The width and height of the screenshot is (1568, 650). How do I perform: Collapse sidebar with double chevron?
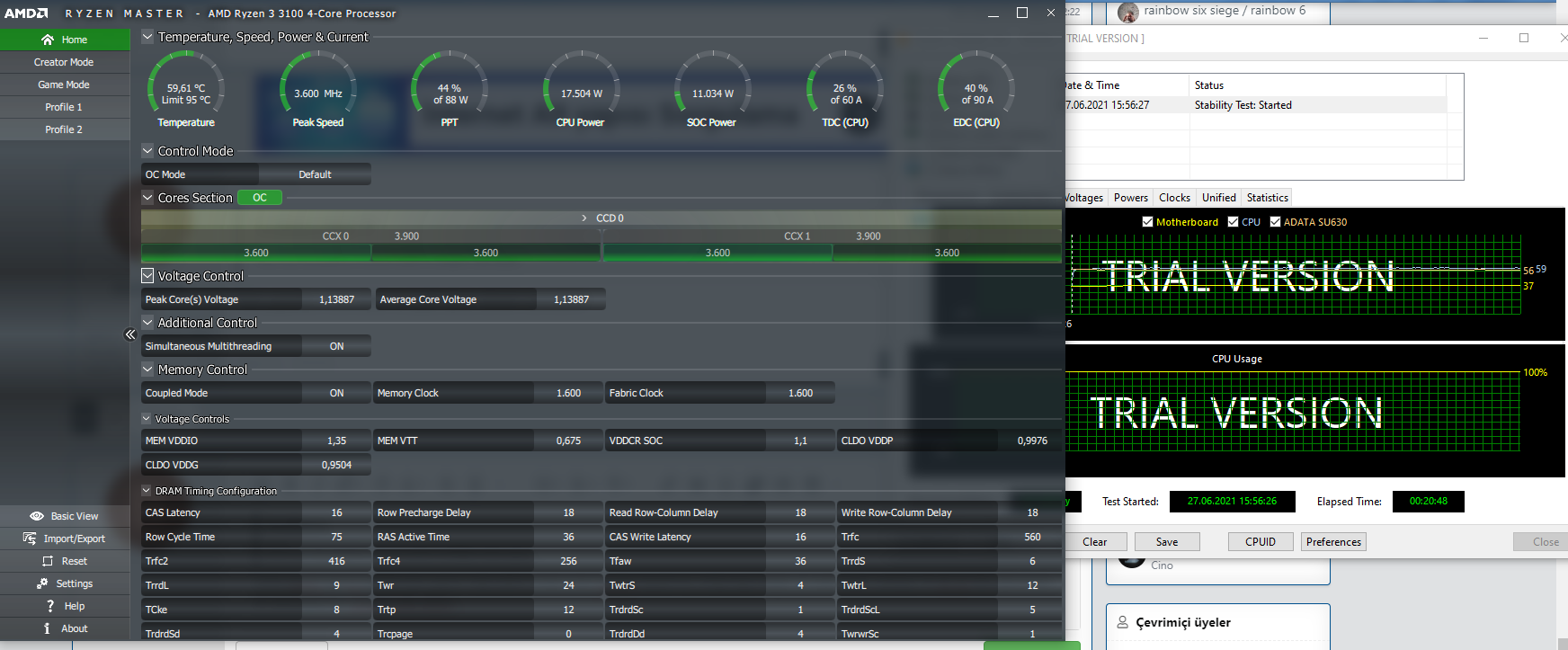pyautogui.click(x=130, y=334)
